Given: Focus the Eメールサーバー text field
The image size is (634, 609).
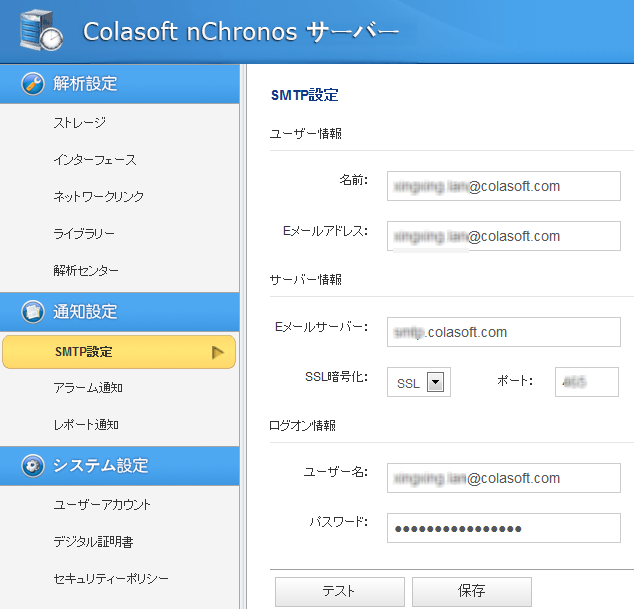Looking at the screenshot, I should click(x=503, y=332).
